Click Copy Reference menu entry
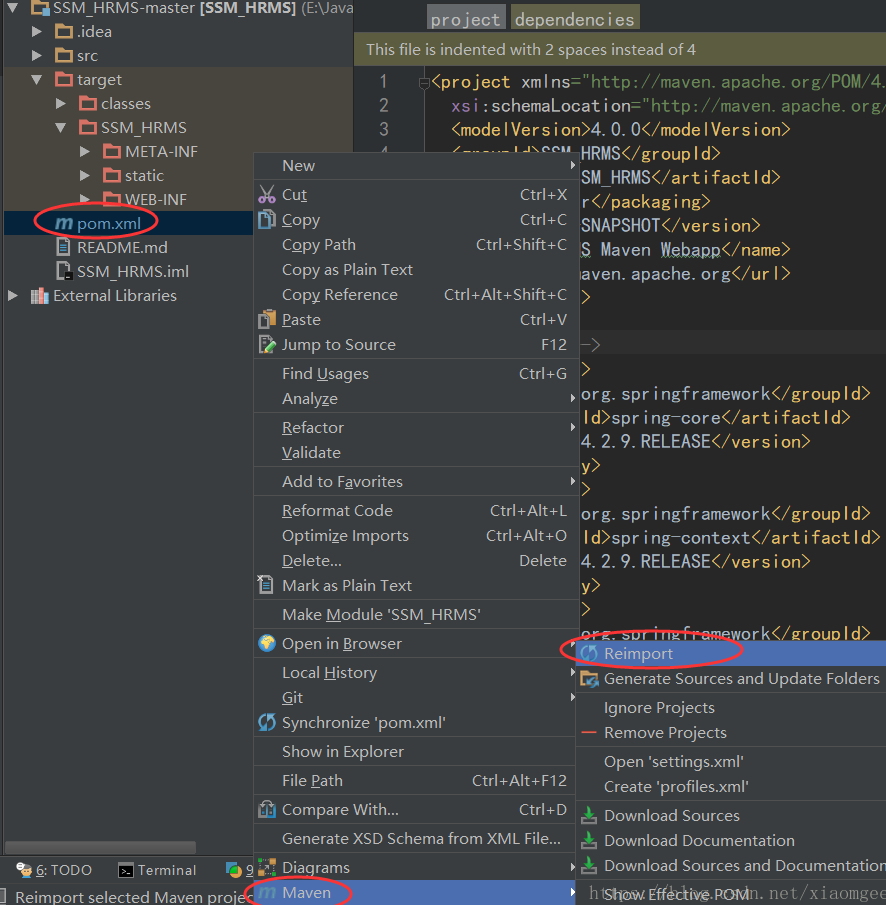Screen dimensions: 886x905 pos(416,294)
